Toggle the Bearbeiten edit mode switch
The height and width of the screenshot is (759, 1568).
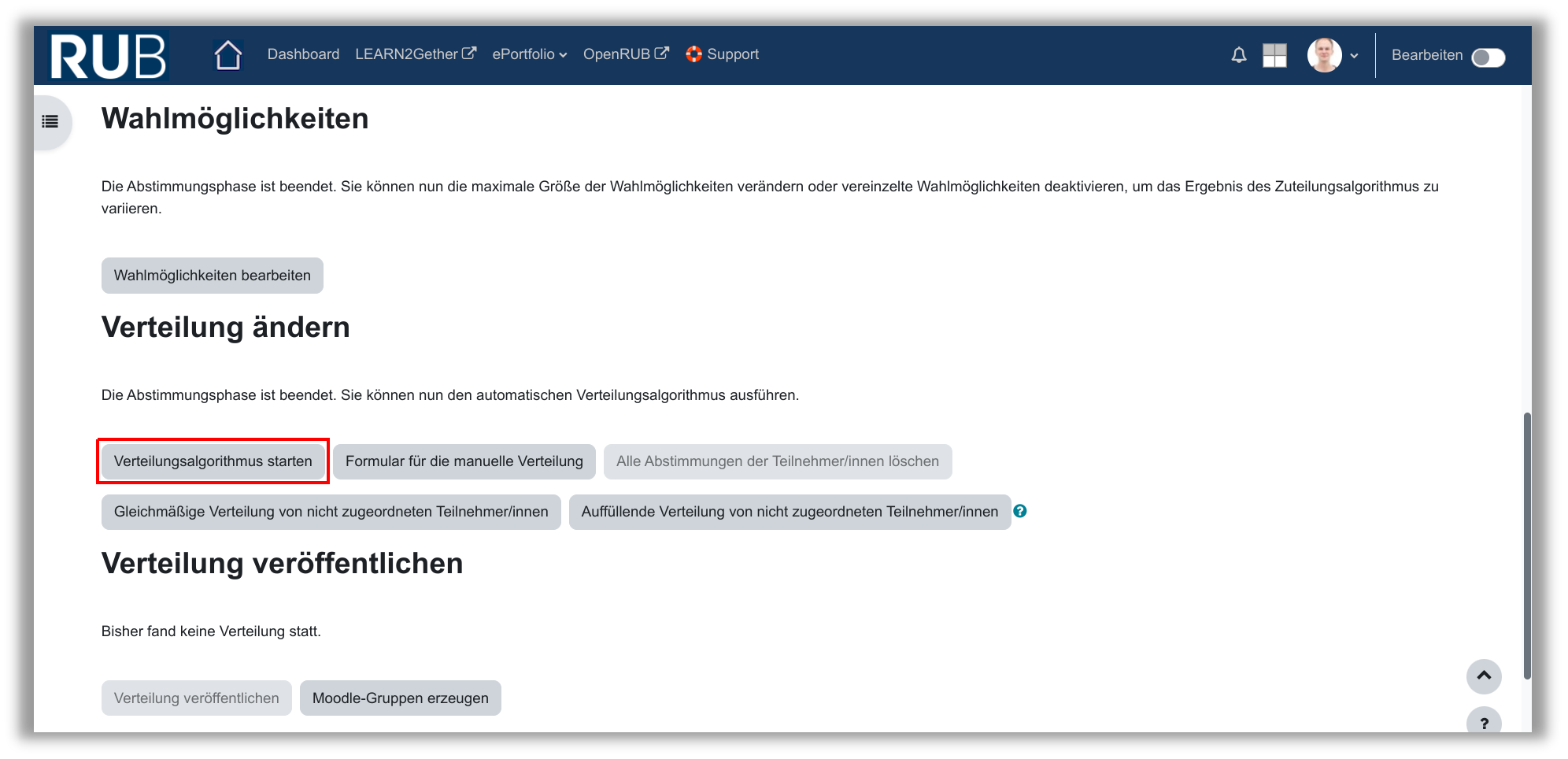1488,57
